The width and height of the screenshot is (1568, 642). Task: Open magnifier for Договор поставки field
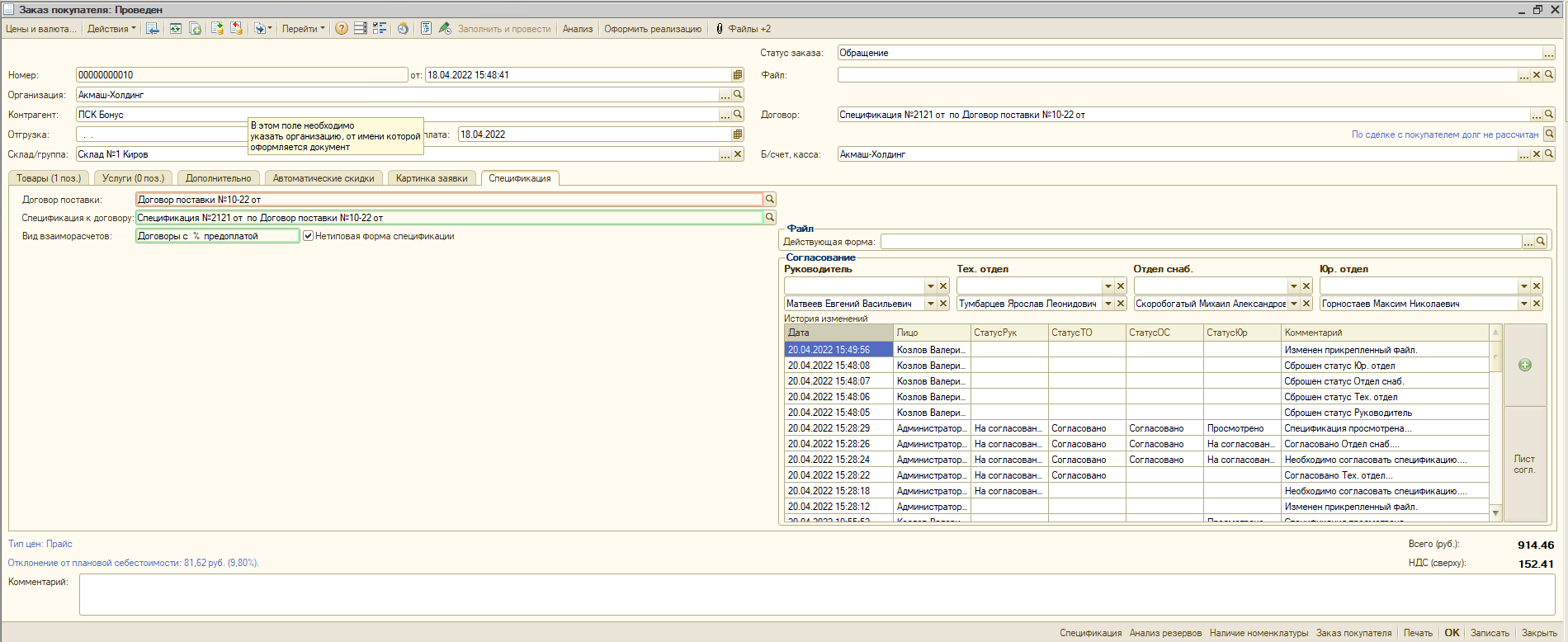click(x=770, y=200)
